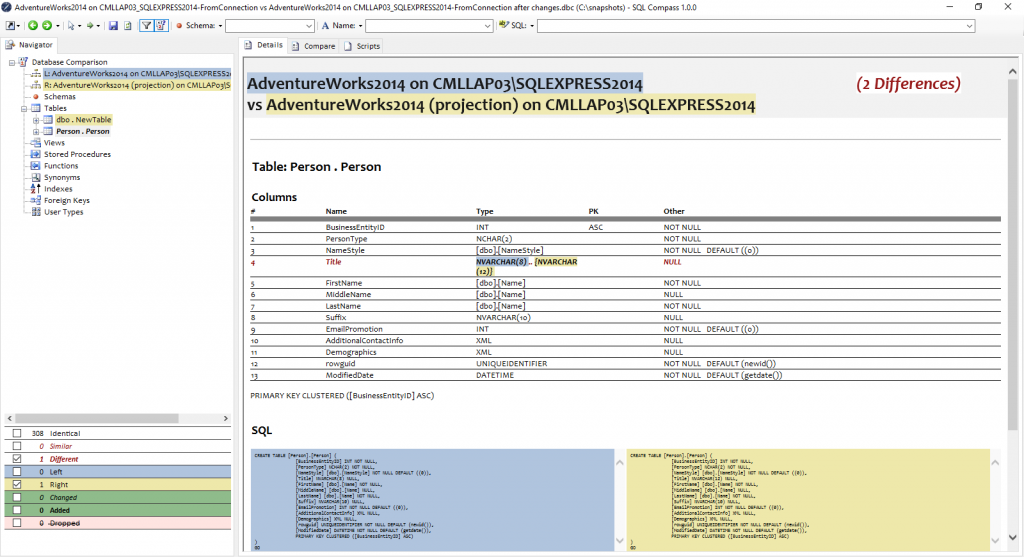Click the Foreign Keys tree icon
Image resolution: width=1024 pixels, height=557 pixels.
tap(37, 200)
